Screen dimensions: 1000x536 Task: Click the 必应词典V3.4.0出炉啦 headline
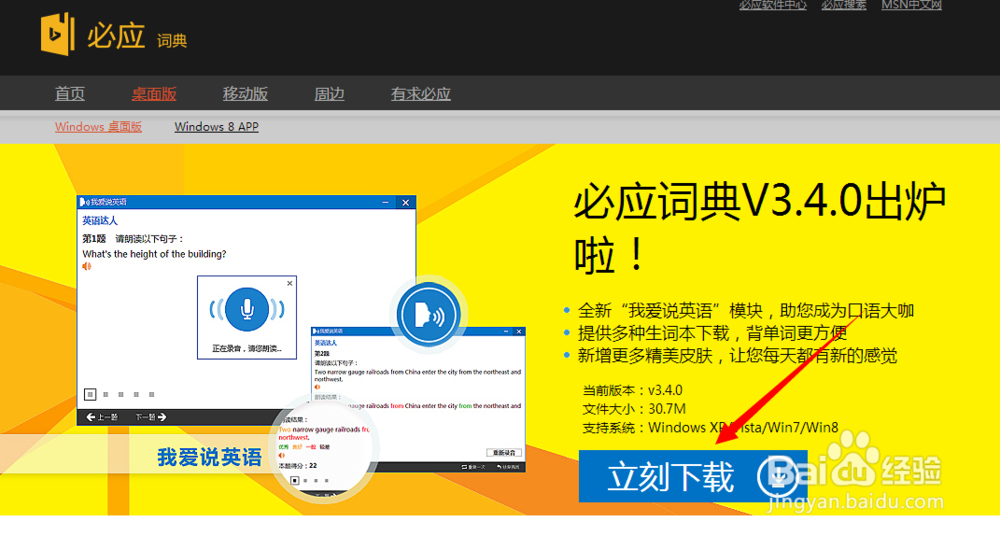[x=759, y=228]
